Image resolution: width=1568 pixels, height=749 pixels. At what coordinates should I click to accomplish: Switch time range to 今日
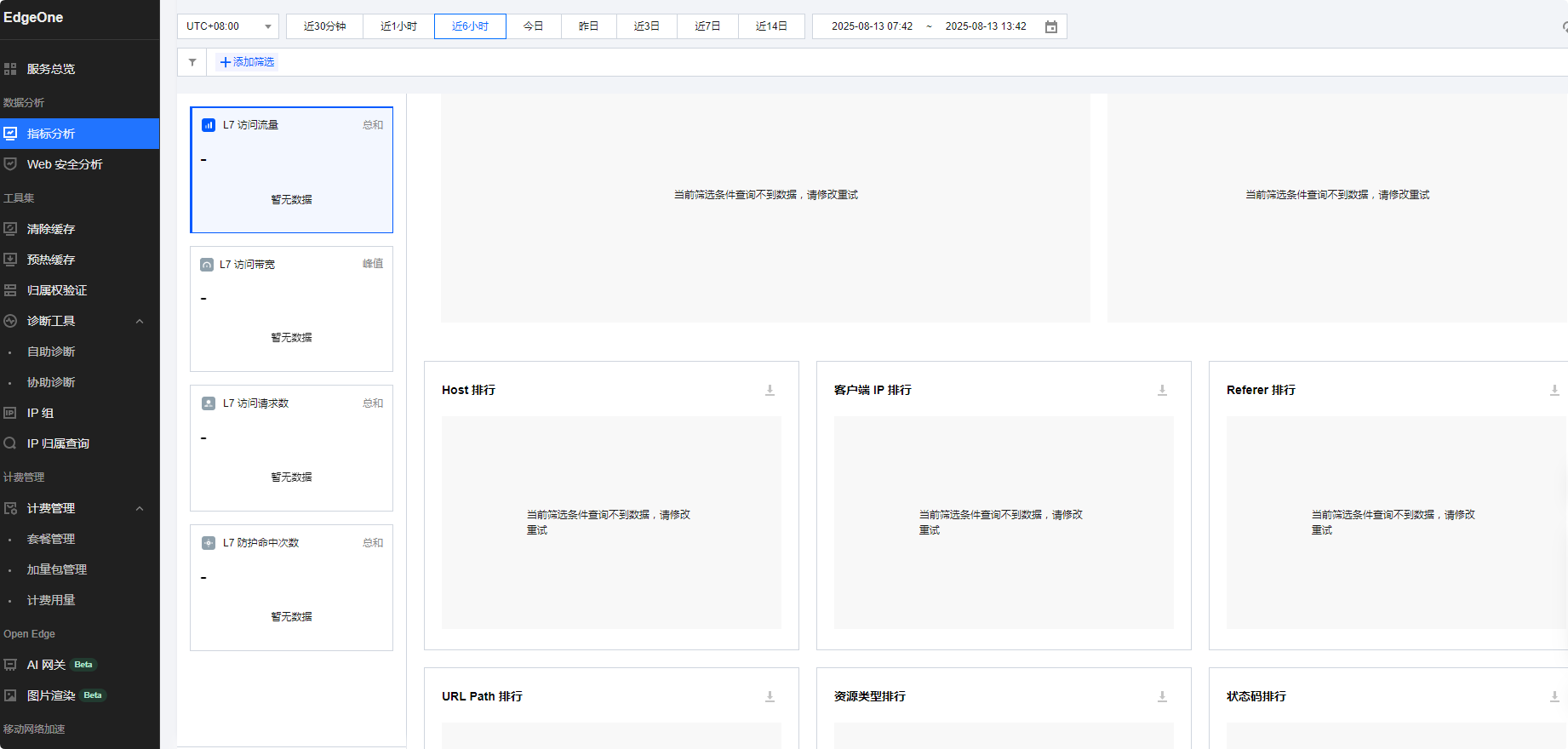point(534,26)
